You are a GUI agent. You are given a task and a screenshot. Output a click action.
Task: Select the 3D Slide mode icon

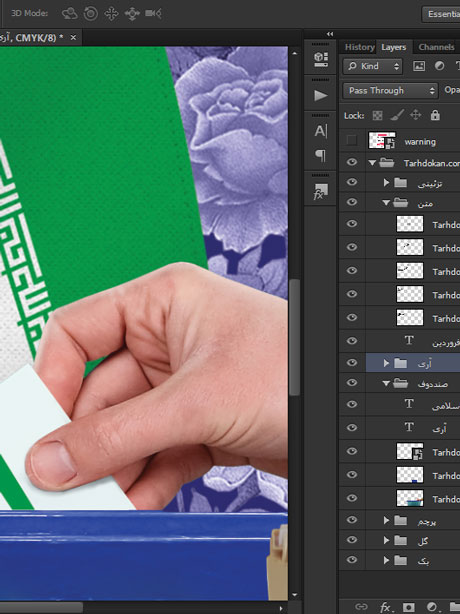pyautogui.click(x=132, y=14)
